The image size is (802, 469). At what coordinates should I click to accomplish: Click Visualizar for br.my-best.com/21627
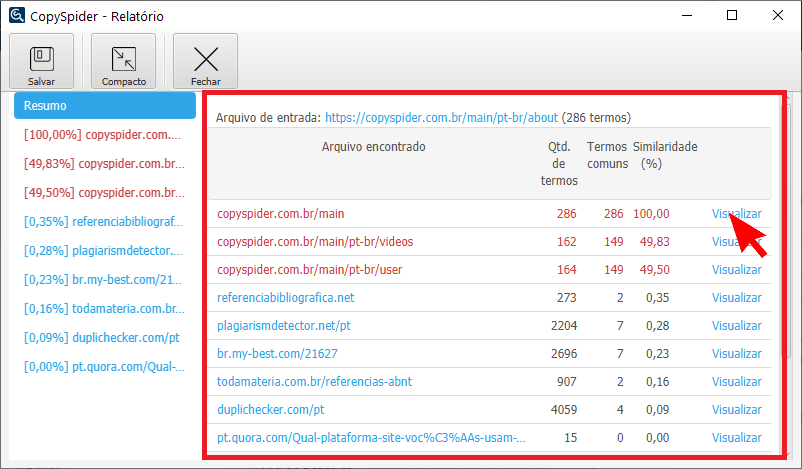[737, 353]
